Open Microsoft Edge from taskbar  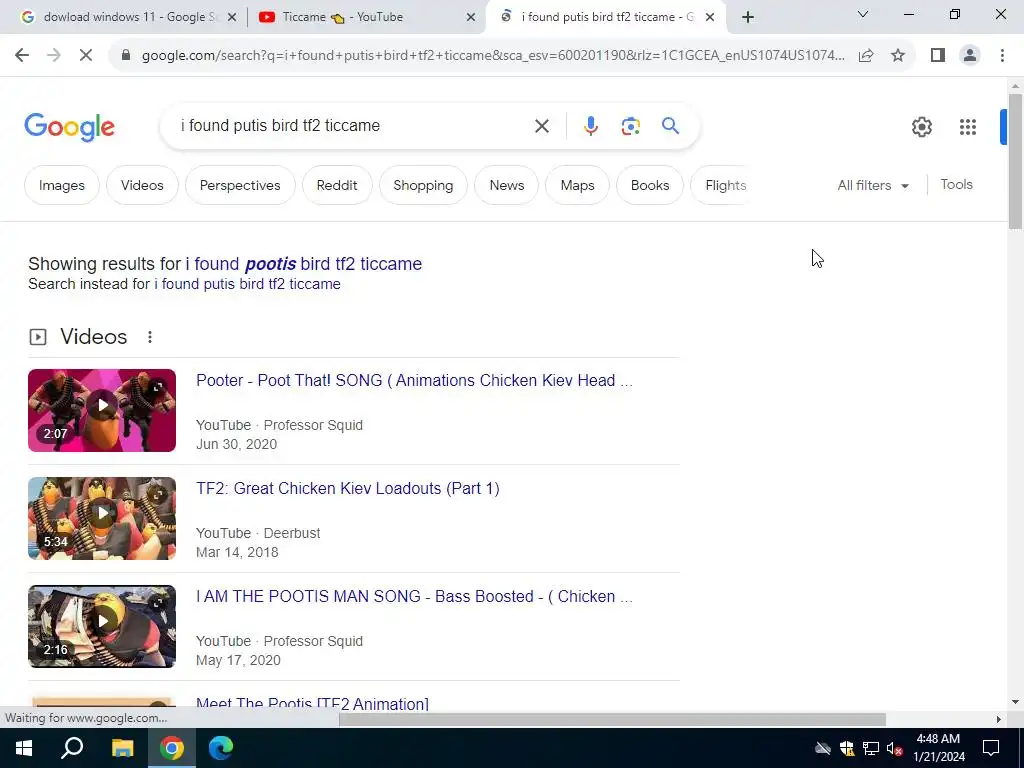tap(221, 748)
